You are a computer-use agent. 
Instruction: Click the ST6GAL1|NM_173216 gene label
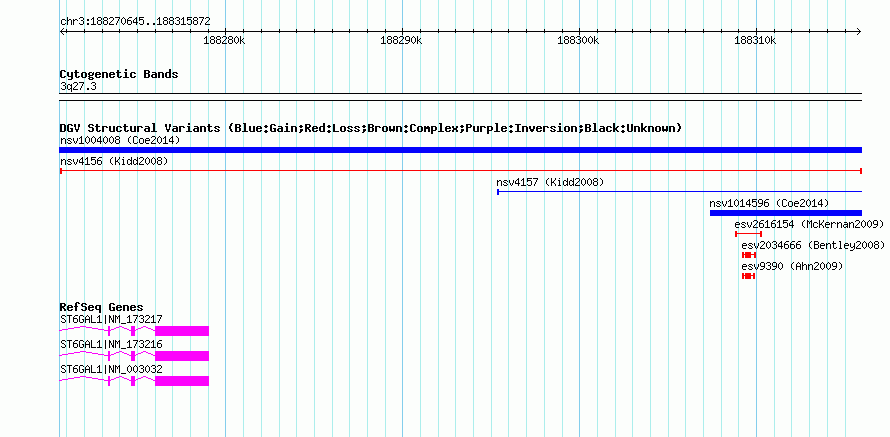tap(111, 344)
